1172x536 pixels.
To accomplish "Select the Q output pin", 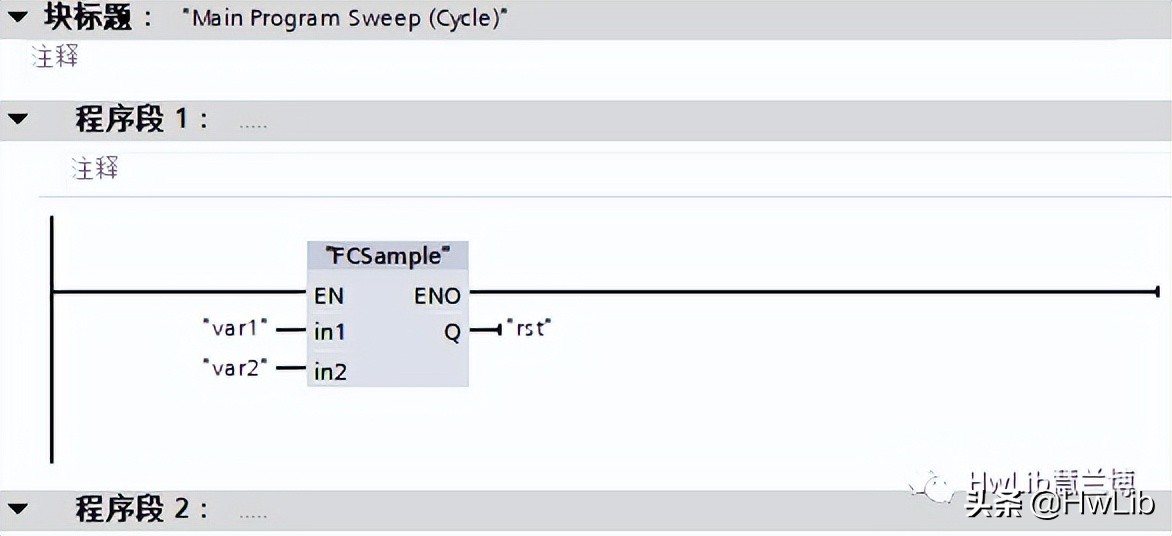I will point(452,333).
